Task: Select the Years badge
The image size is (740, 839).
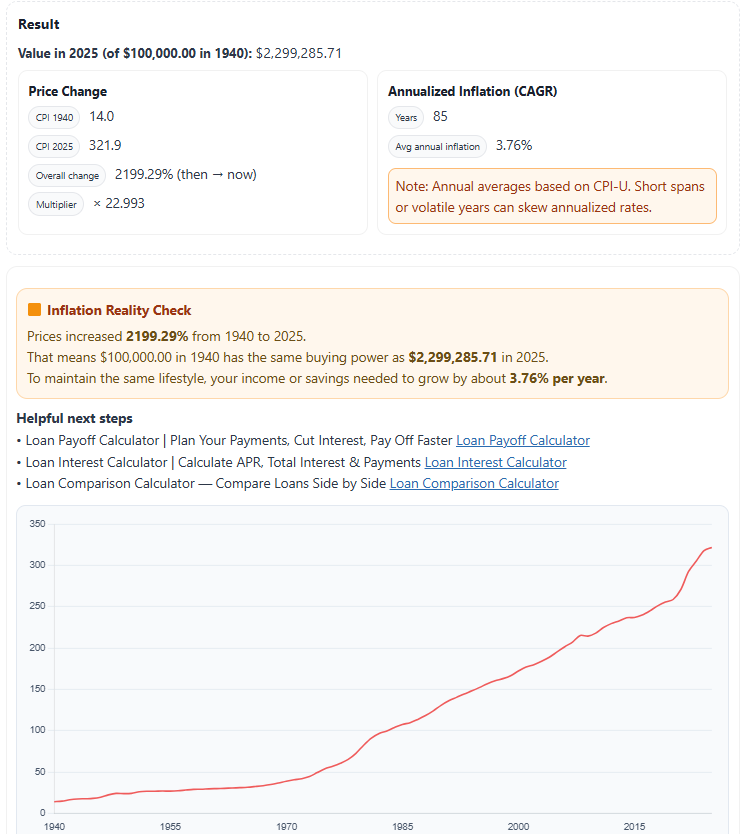Action: [406, 117]
